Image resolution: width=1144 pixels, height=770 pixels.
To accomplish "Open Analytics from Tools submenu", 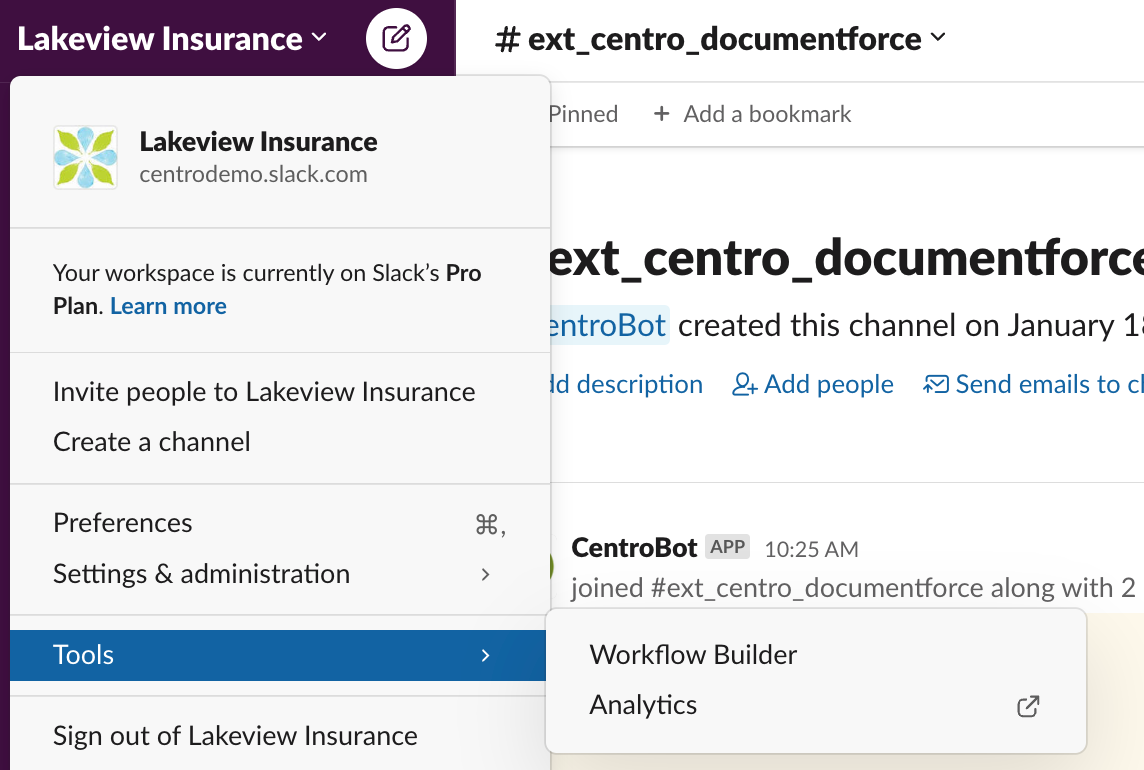I will pyautogui.click(x=816, y=705).
